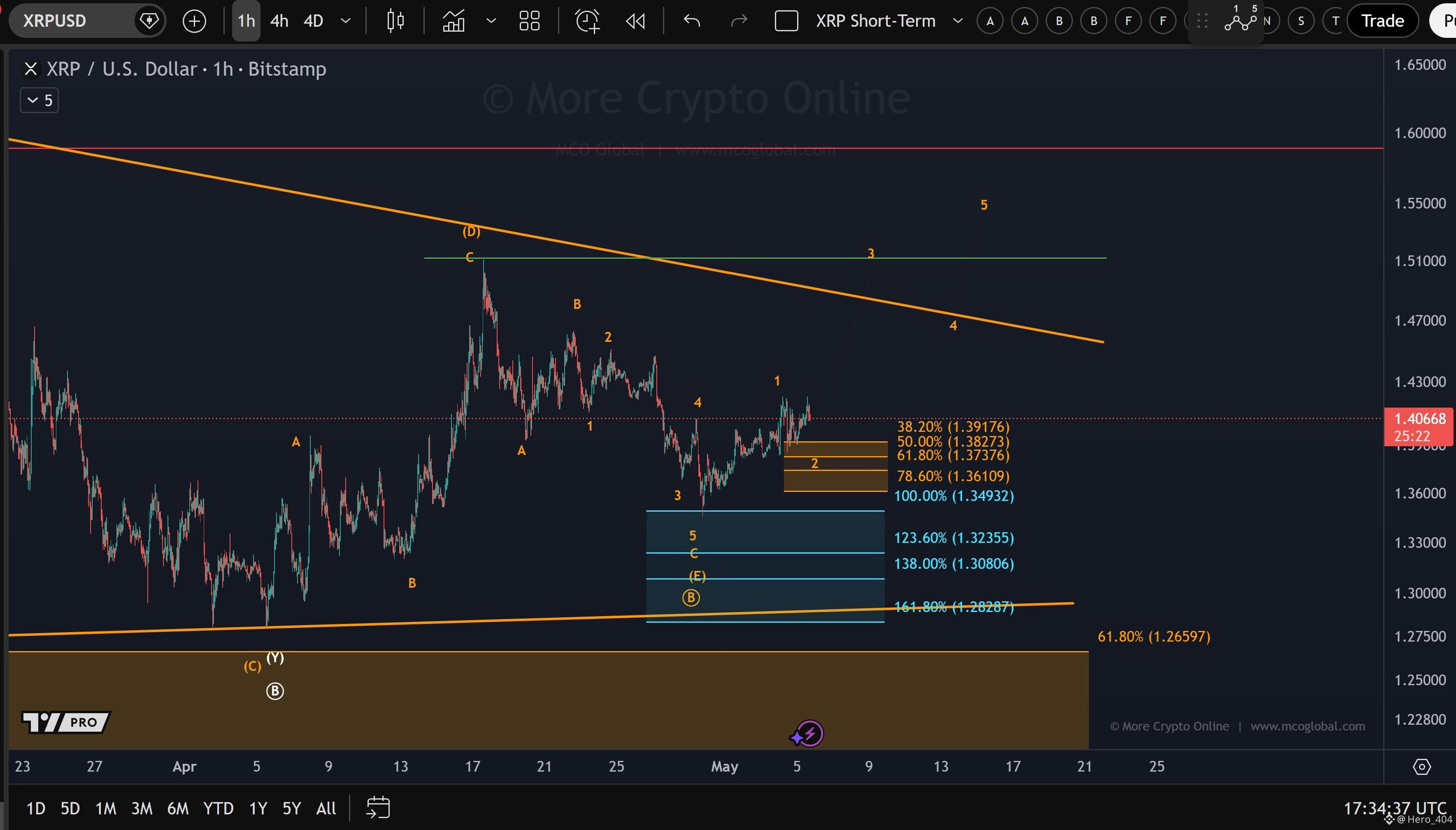Click the 138.00% (1.30806) Fibonacci label

coord(954,564)
